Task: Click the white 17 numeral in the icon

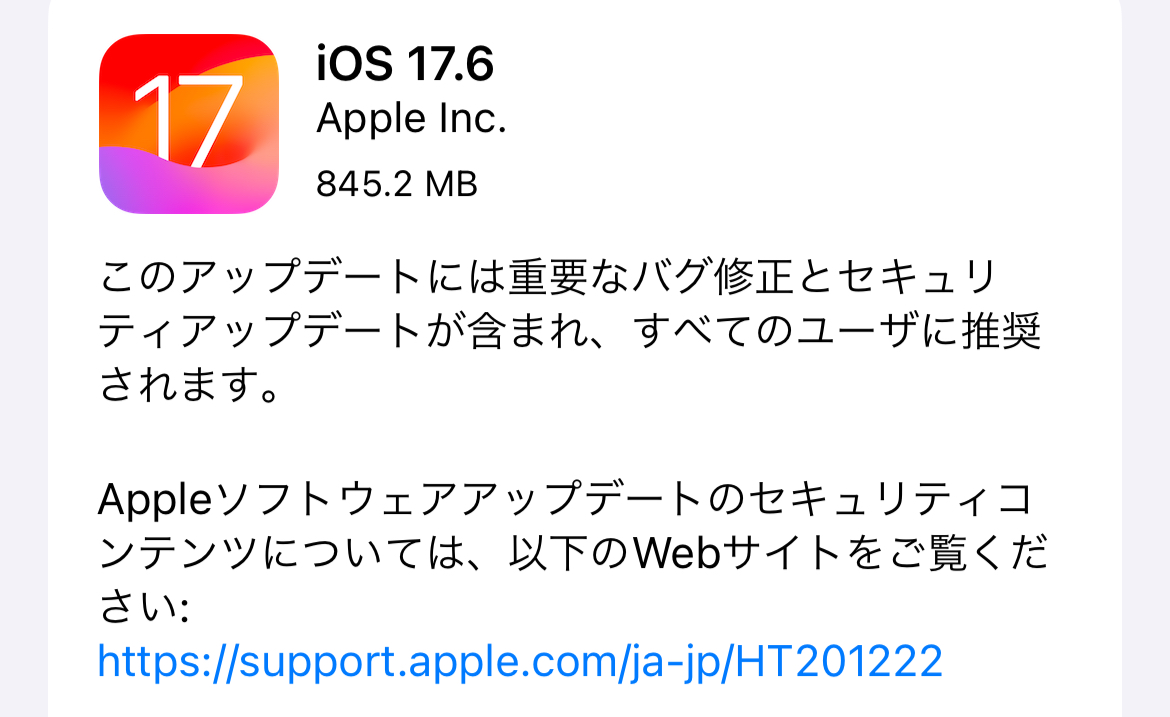Action: (x=188, y=120)
